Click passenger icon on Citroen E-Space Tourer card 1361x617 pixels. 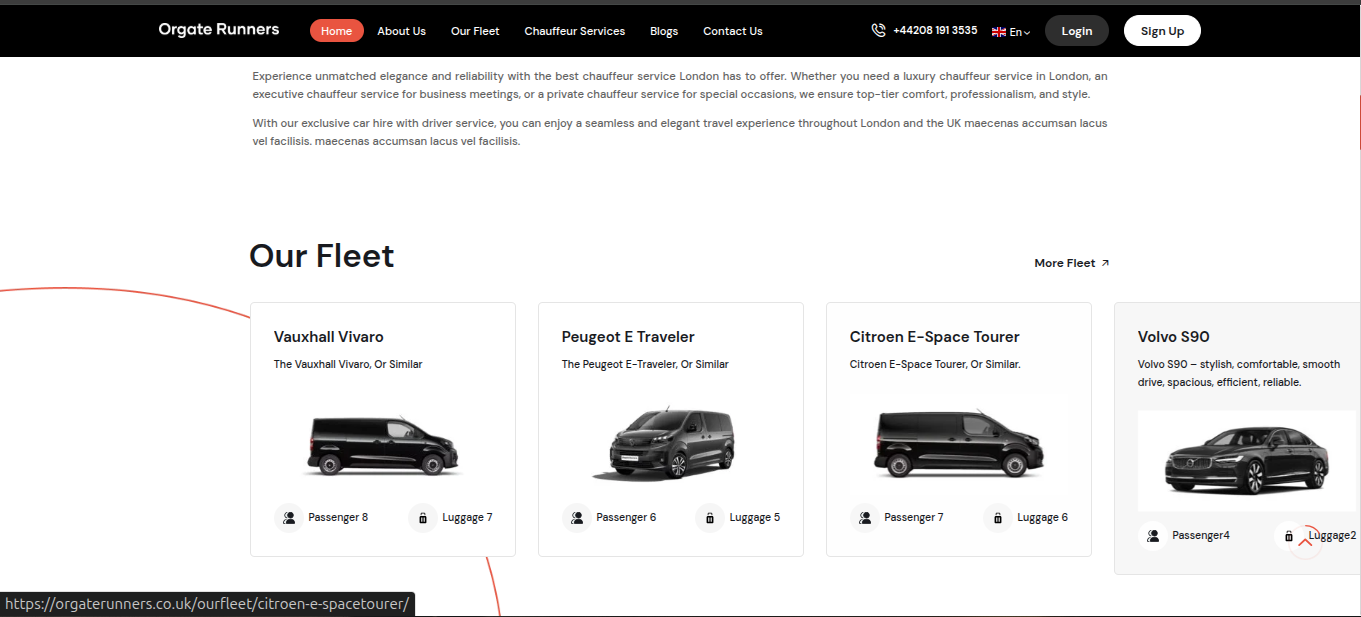tap(865, 518)
